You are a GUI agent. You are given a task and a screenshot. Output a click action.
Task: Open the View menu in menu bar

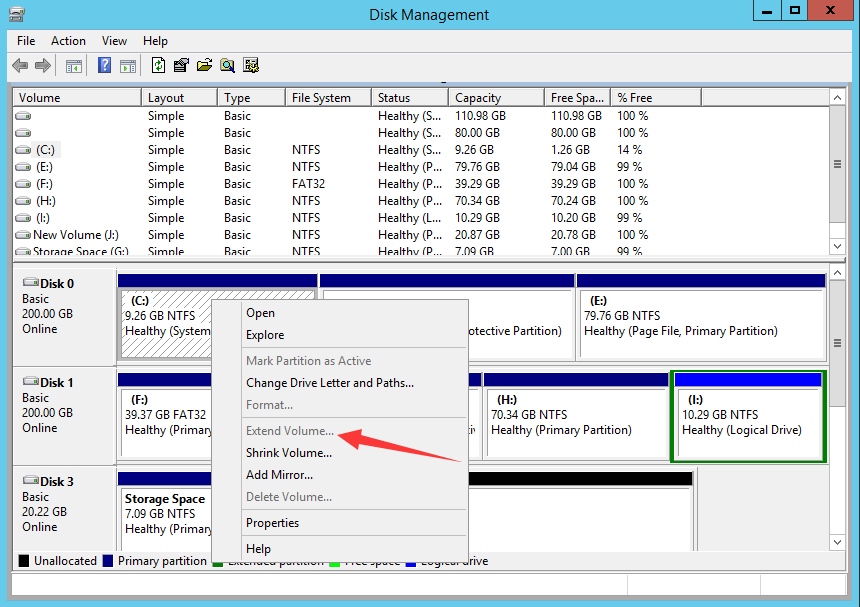[x=114, y=41]
